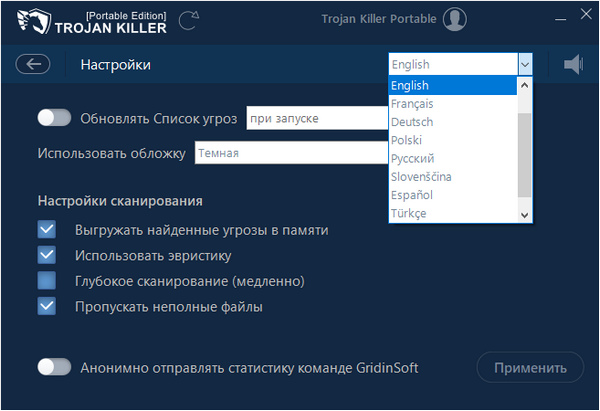
Task: Close the Trojan Killer window
Action: (x=586, y=15)
